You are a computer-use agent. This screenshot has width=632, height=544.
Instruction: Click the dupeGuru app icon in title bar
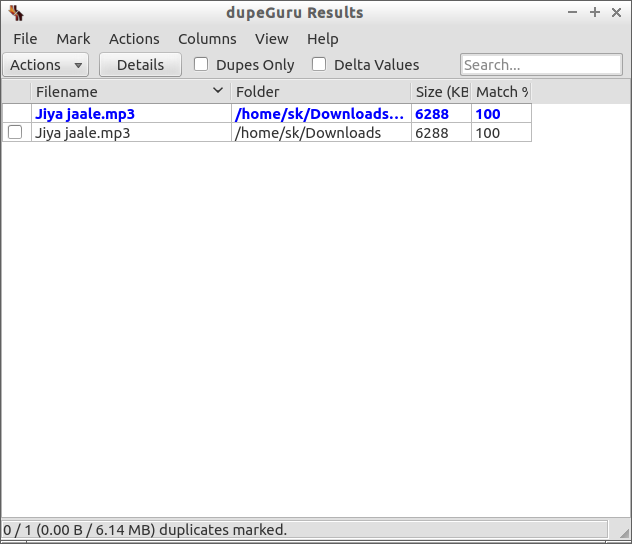pos(14,13)
